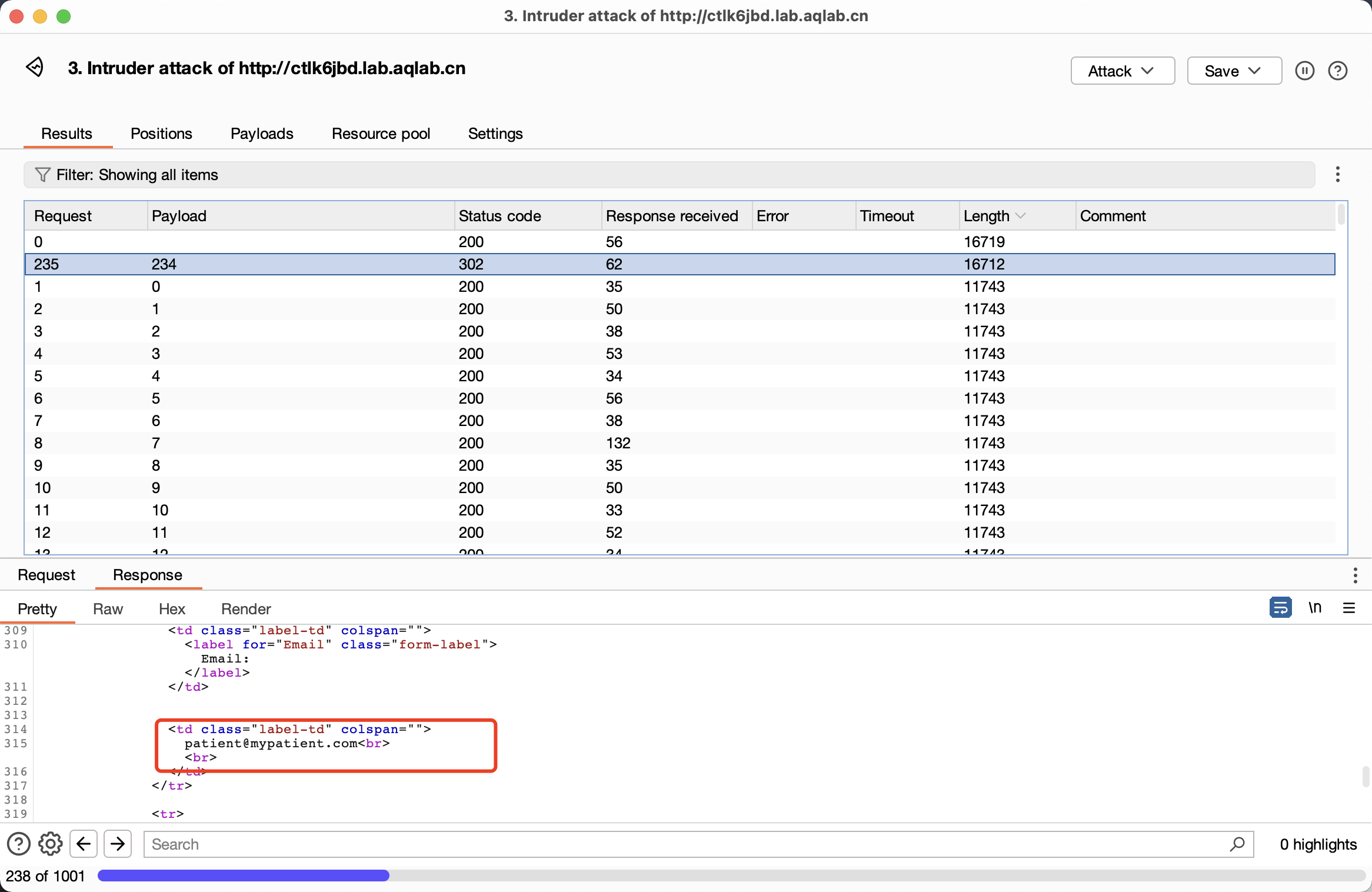Expand the Save dropdown menu
Screen dimensions: 1372x892
pyautogui.click(x=1234, y=71)
